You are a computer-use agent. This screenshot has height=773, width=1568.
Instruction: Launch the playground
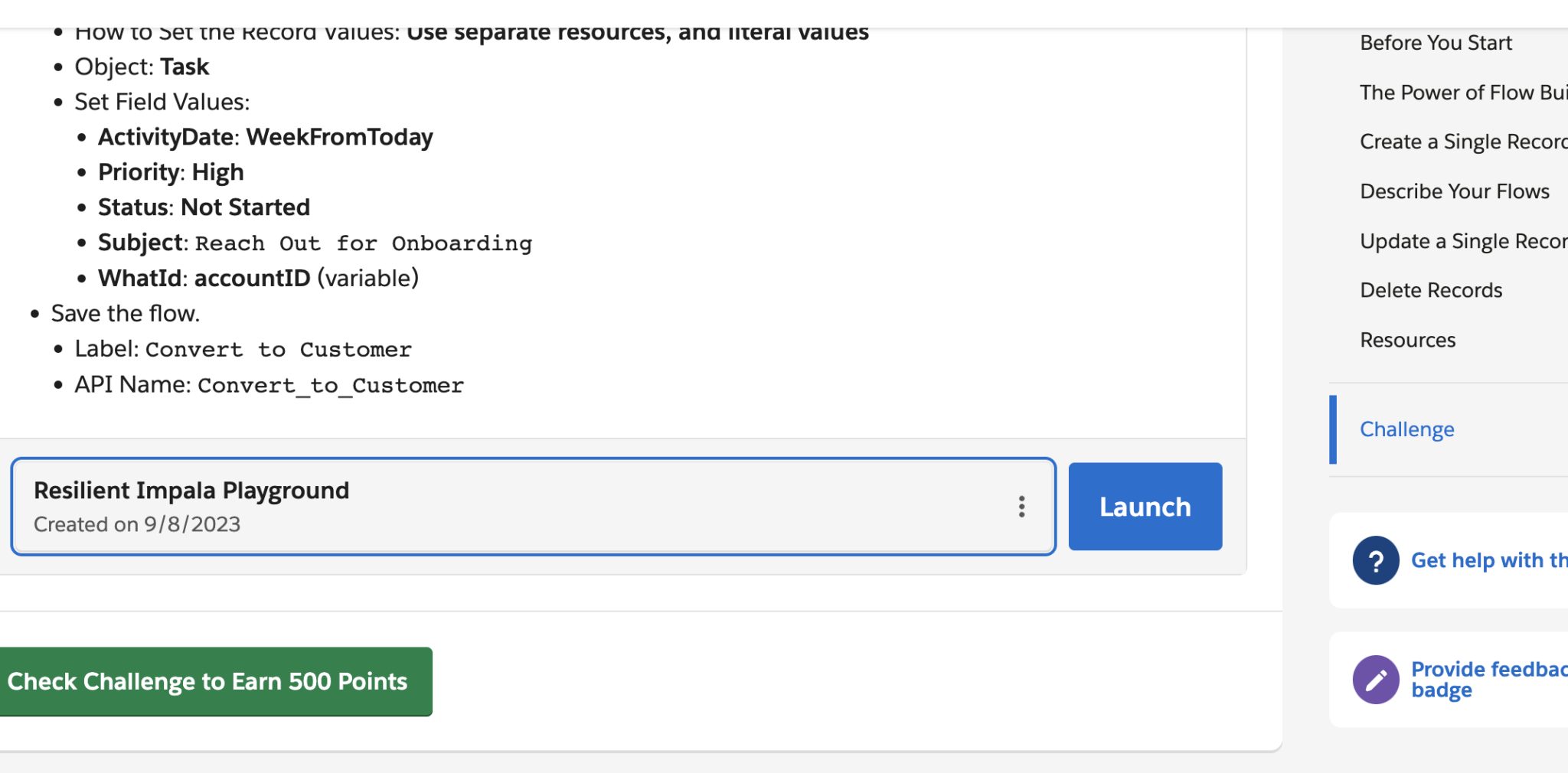(x=1145, y=507)
